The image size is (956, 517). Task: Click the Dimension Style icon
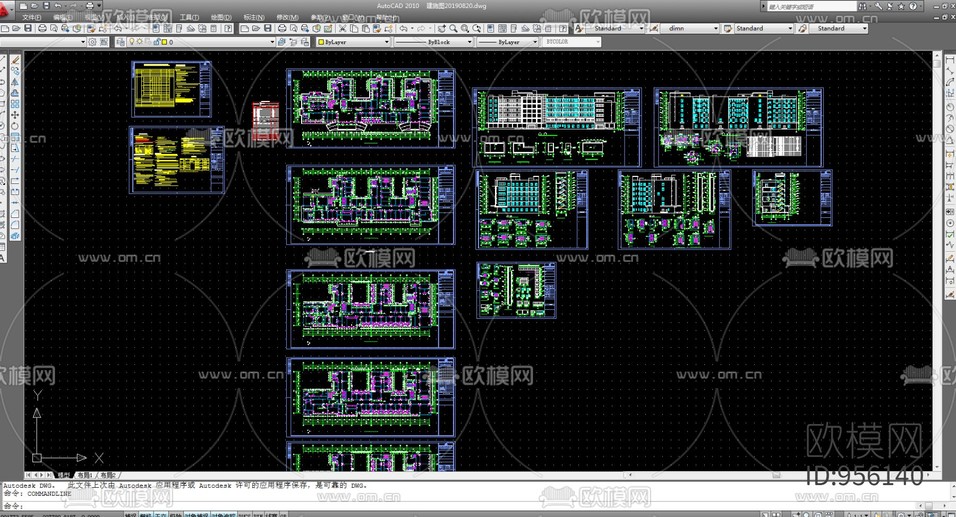[x=654, y=28]
